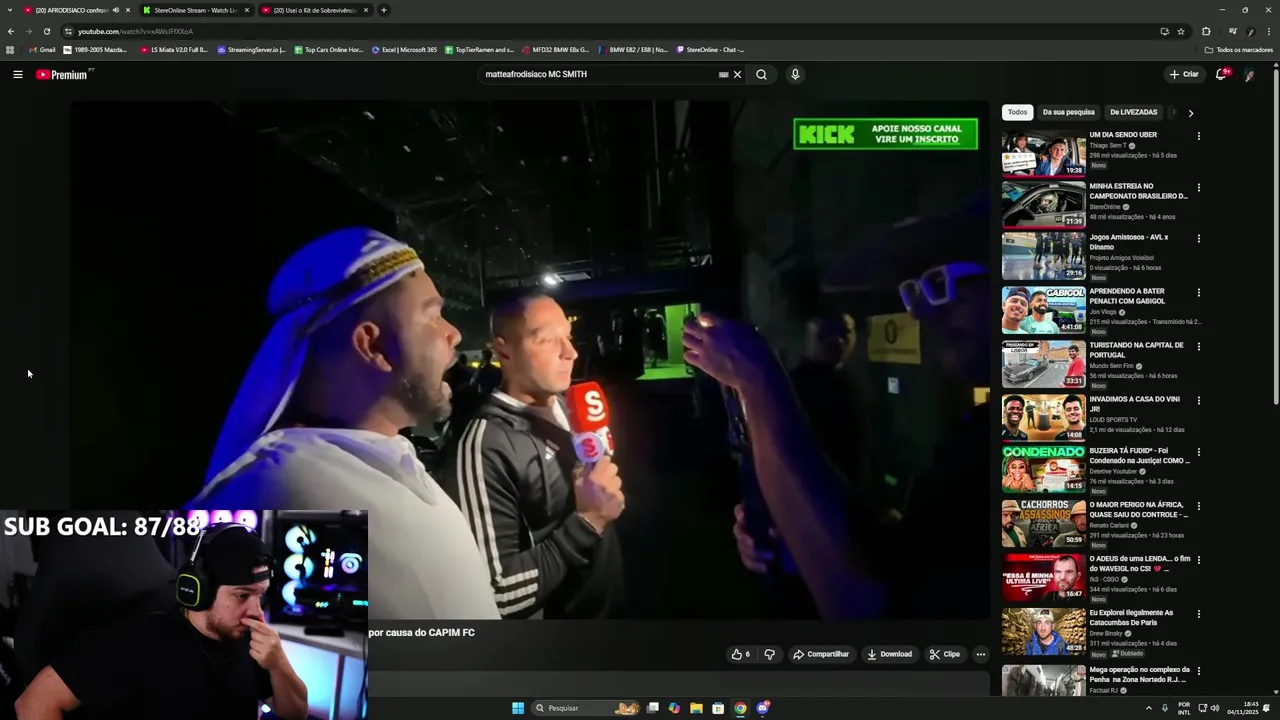Open options for MINHA ESTREIA NO CAMPEONATO video
This screenshot has height=720, width=1280.
pyautogui.click(x=1198, y=187)
